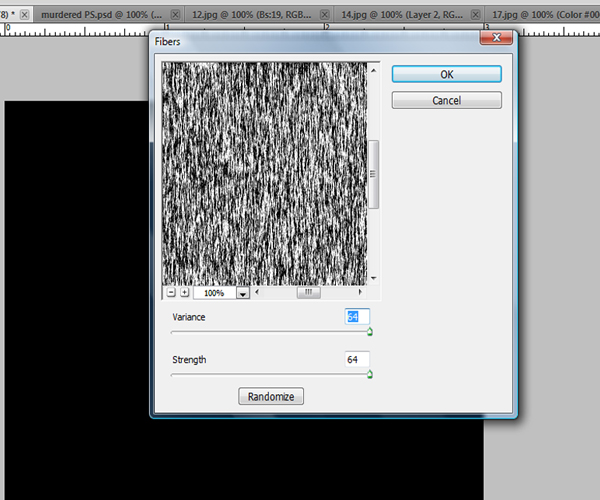The height and width of the screenshot is (500, 600).
Task: Click the Variance value input field
Action: pos(357,316)
